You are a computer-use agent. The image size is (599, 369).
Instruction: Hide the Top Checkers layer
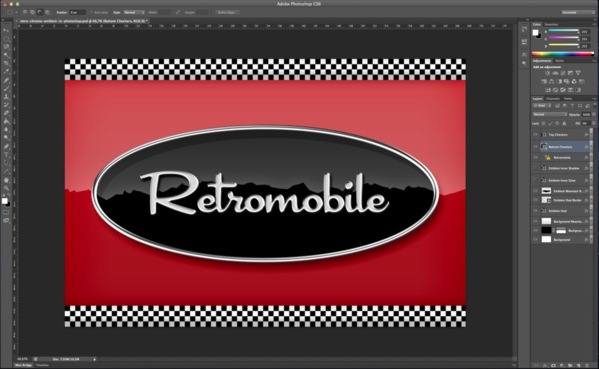click(x=535, y=134)
